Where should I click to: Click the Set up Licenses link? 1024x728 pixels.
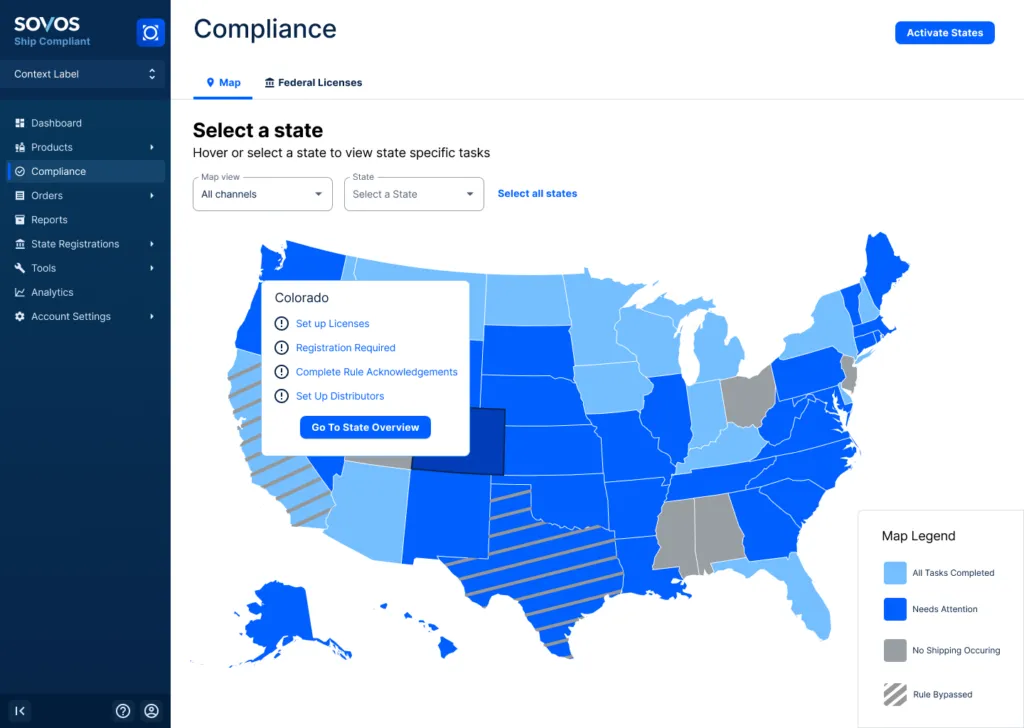[333, 323]
